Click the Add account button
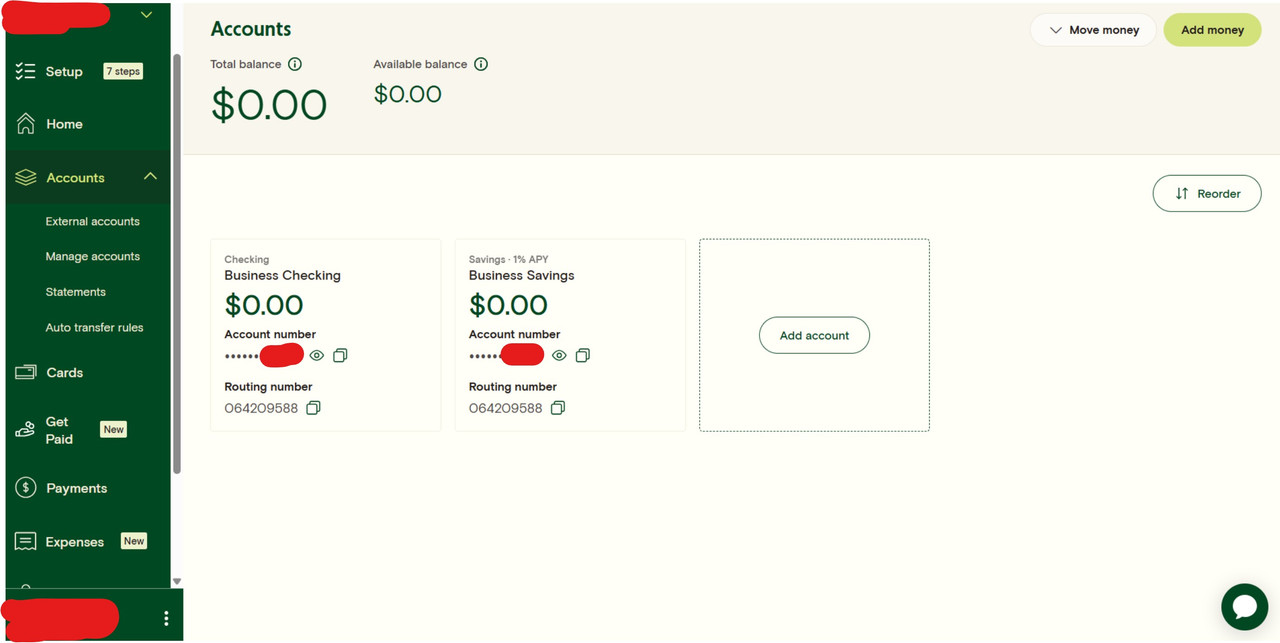This screenshot has height=643, width=1280. [x=814, y=336]
